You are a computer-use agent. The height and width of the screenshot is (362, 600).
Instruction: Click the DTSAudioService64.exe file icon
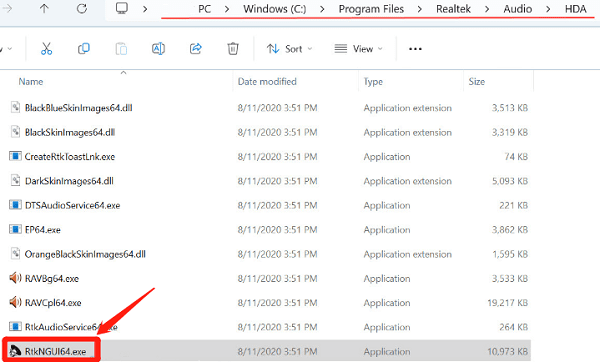click(15, 205)
